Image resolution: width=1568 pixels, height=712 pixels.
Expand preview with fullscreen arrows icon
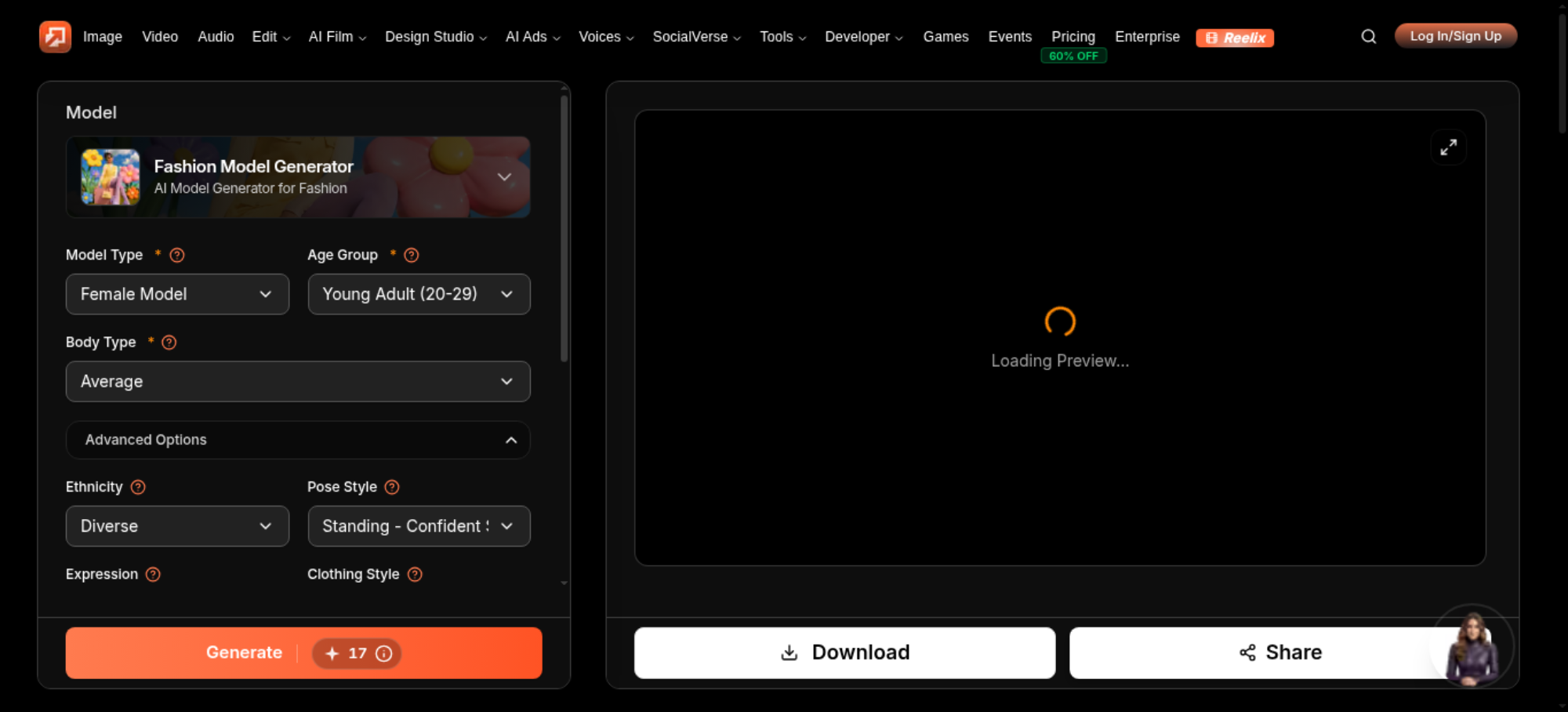coord(1448,147)
